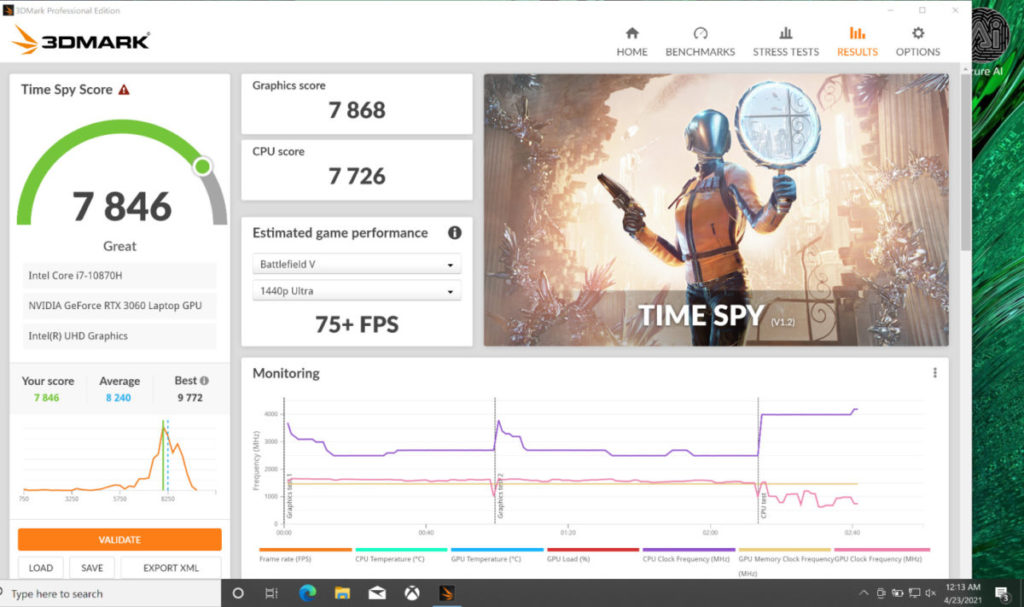This screenshot has width=1024, height=607.
Task: Open the notification center icon
Action: coord(1002,593)
